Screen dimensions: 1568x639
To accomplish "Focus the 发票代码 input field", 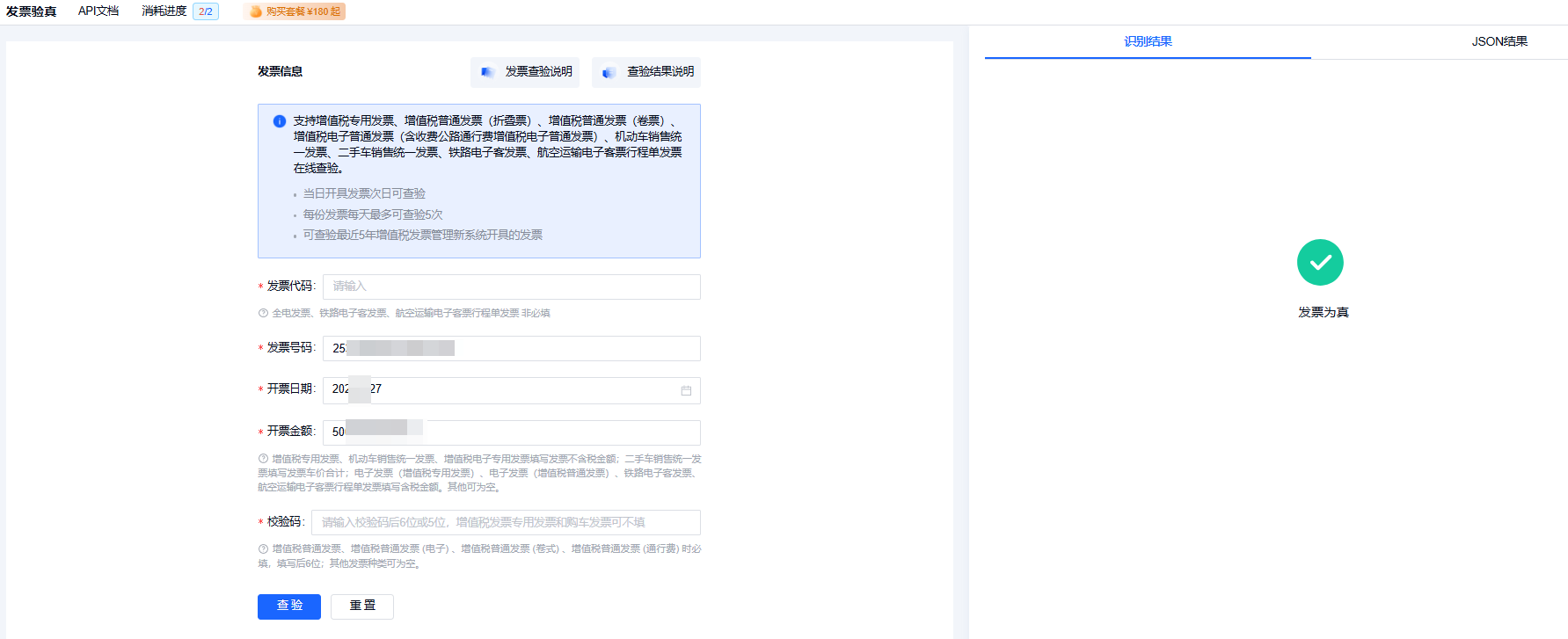I will pos(512,287).
